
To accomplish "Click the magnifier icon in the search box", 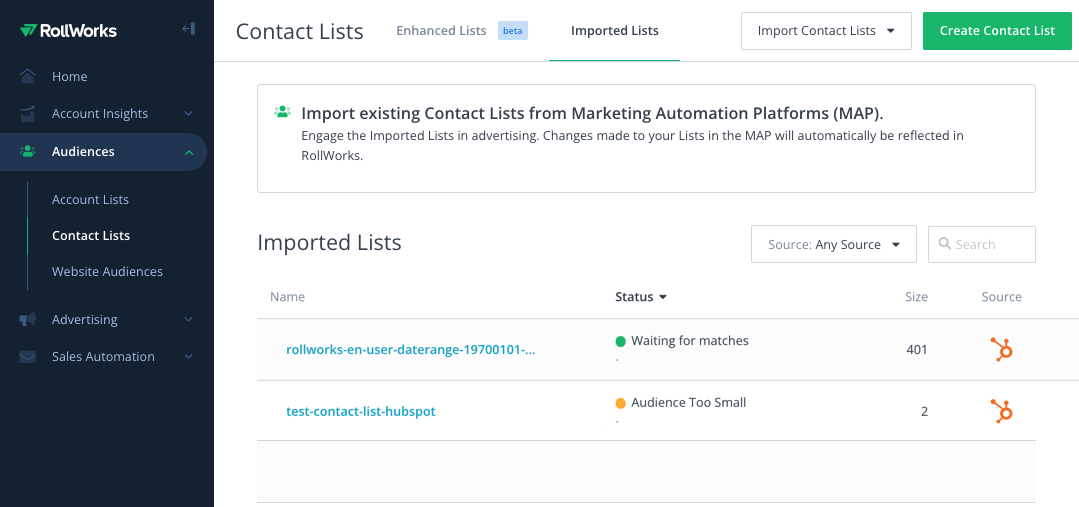I will click(945, 244).
